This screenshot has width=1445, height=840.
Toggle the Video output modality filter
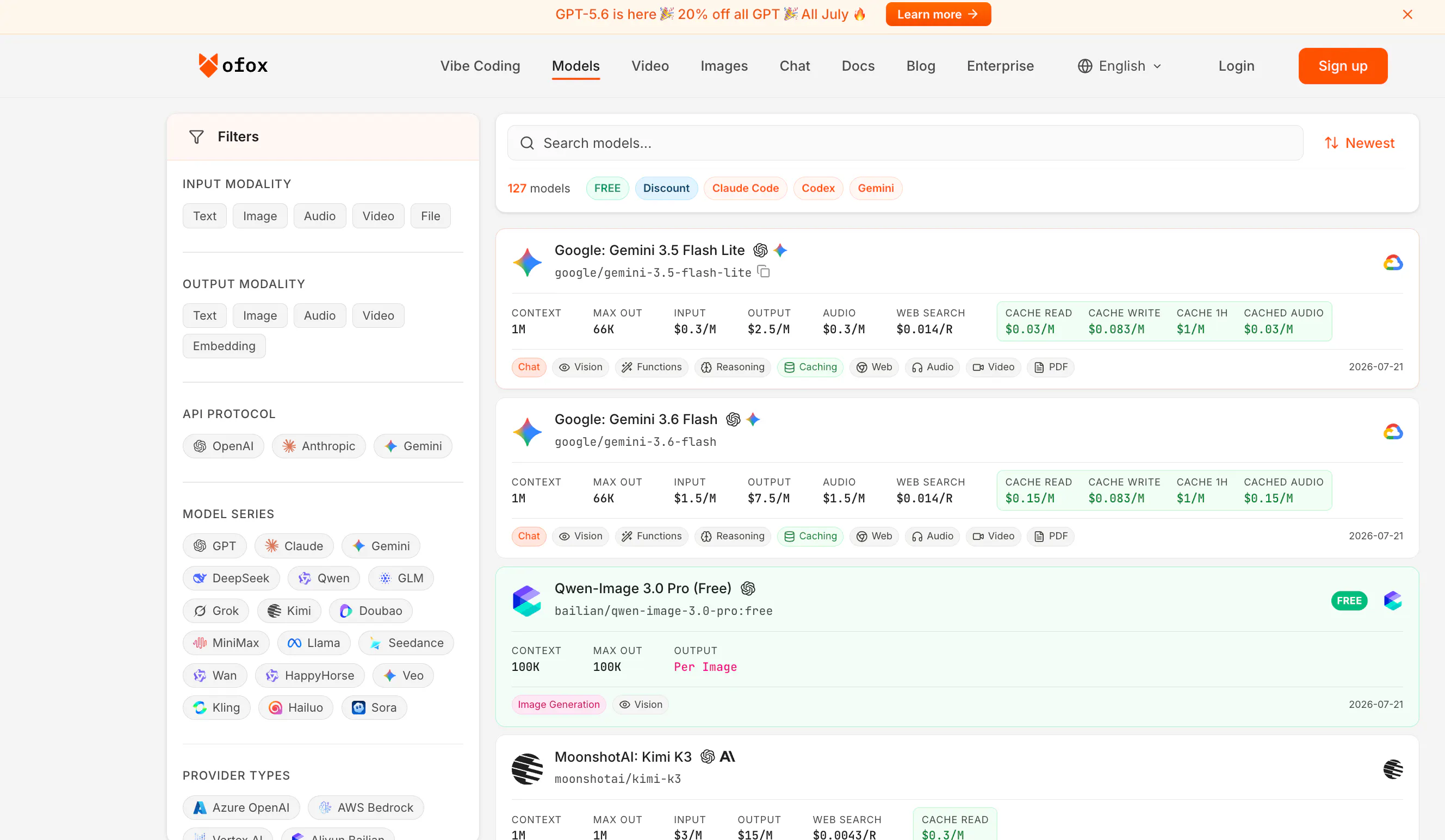pyautogui.click(x=379, y=316)
